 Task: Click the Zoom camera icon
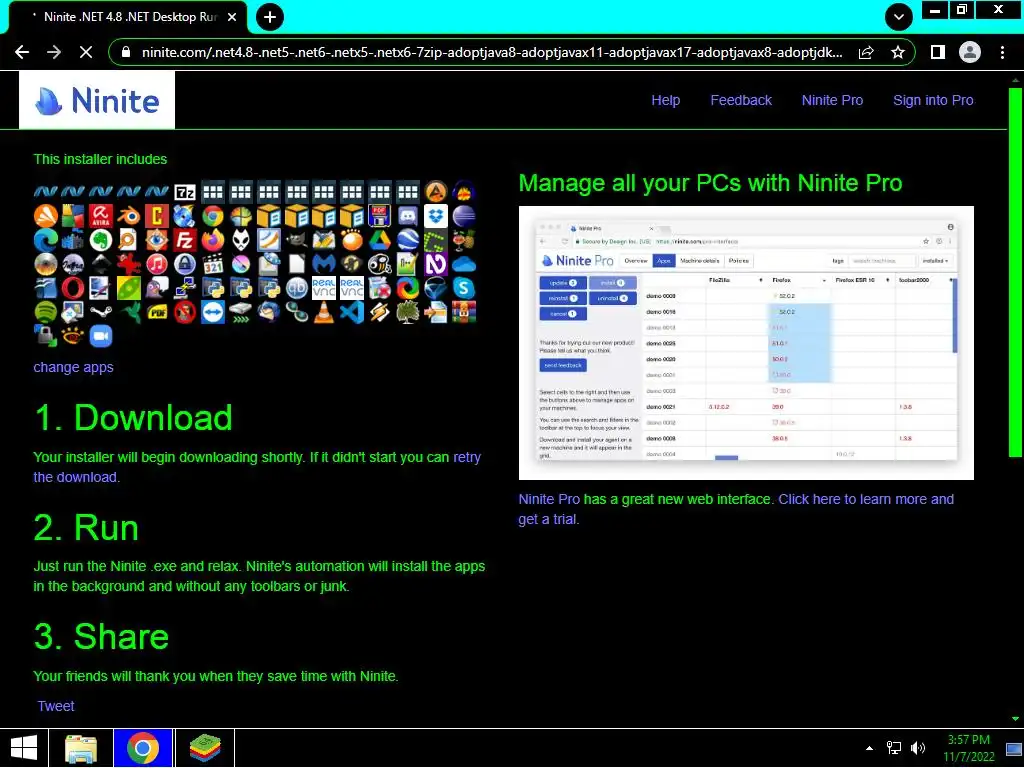click(101, 336)
